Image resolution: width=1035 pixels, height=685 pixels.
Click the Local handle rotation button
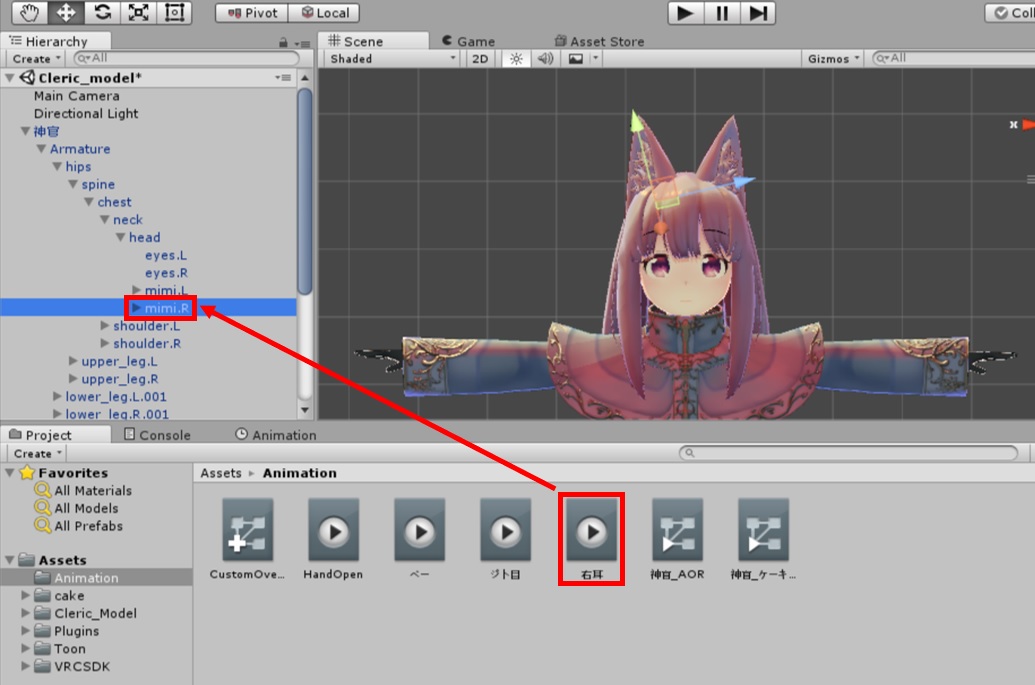coord(324,13)
